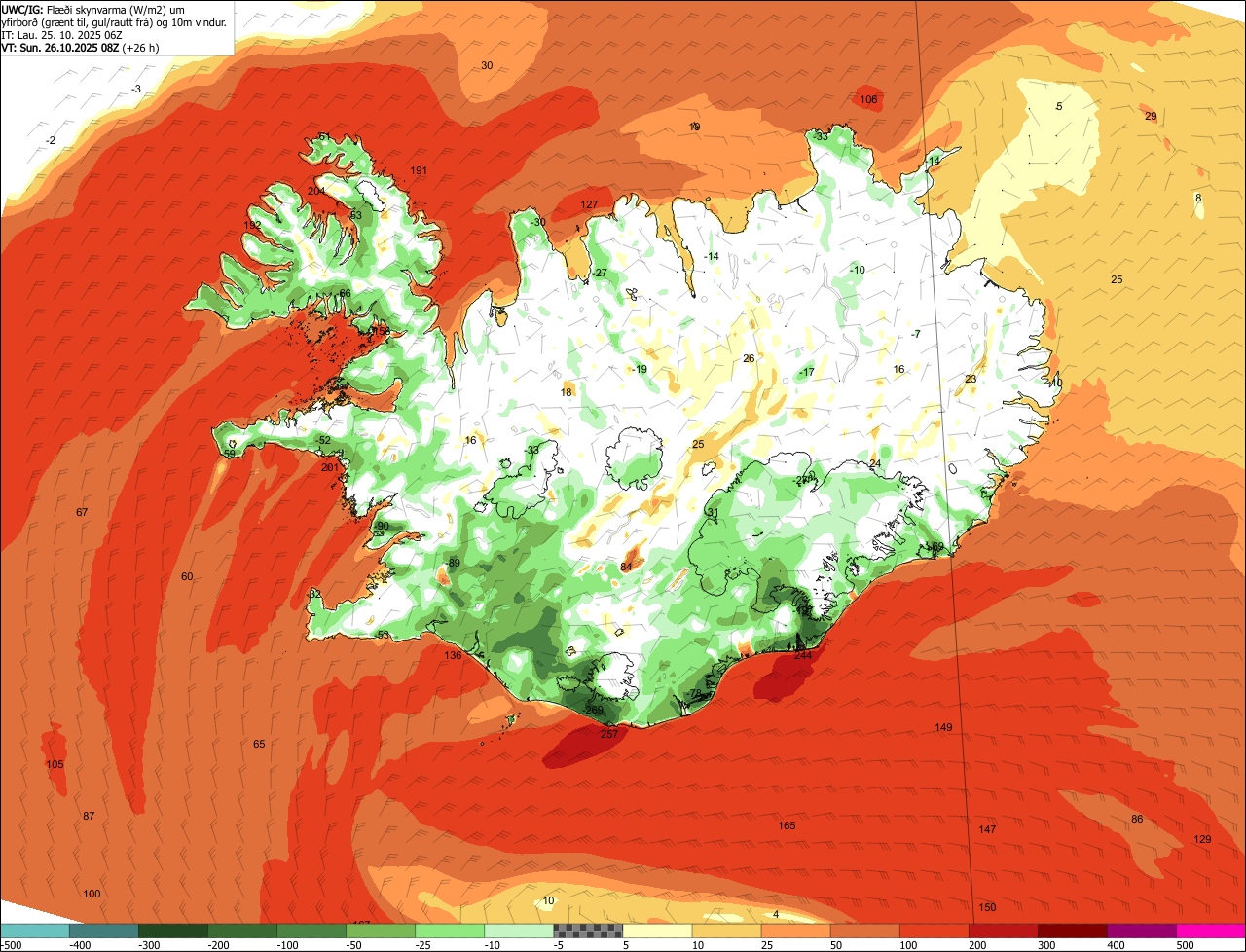Click the map value -33 in west interior
Viewport: 1246px width, 952px height.
[x=531, y=450]
